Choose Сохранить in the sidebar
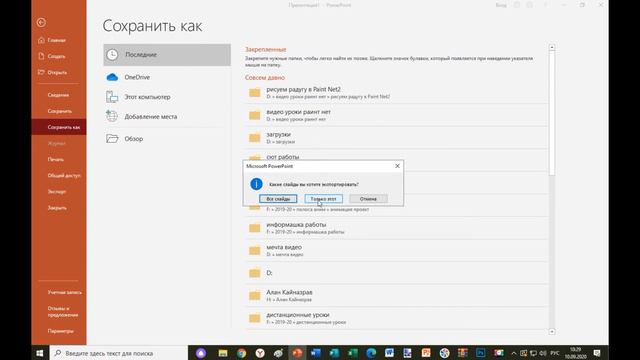This screenshot has height=360, width=640. click(60, 111)
